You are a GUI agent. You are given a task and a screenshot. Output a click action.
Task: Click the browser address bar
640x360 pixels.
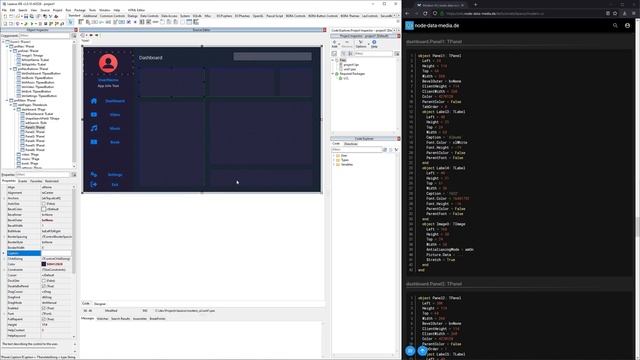pyautogui.click(x=522, y=13)
